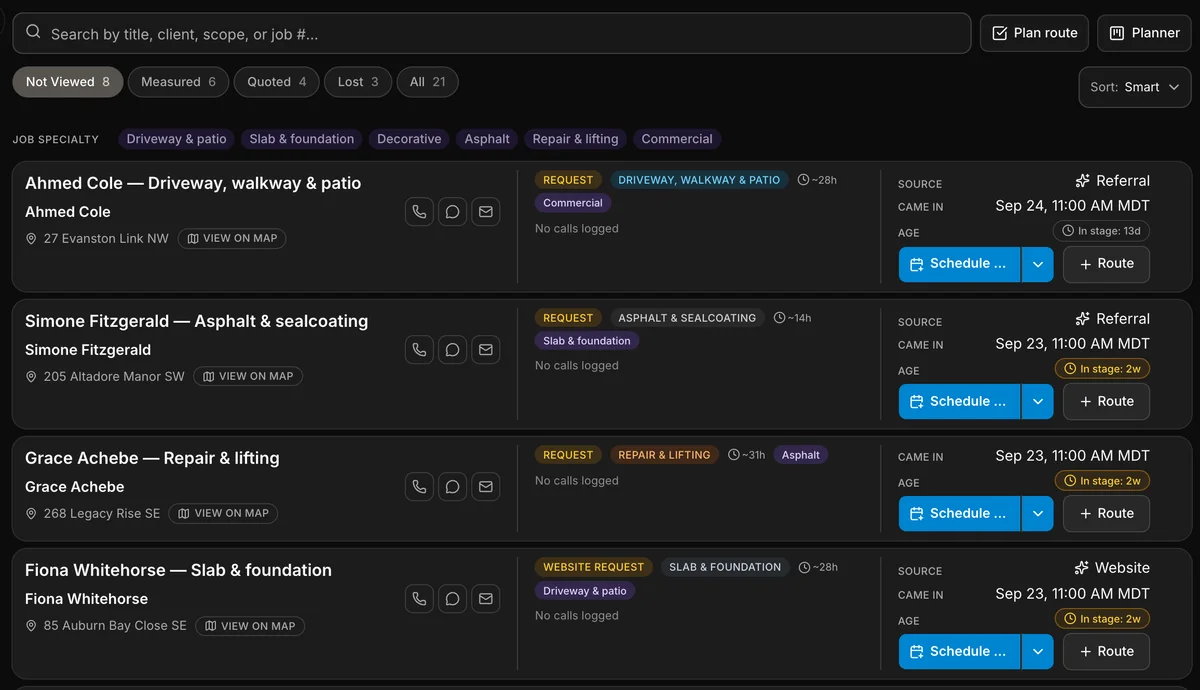Open chat message for Fiona Whitehorse
The width and height of the screenshot is (1200, 690).
pos(452,599)
